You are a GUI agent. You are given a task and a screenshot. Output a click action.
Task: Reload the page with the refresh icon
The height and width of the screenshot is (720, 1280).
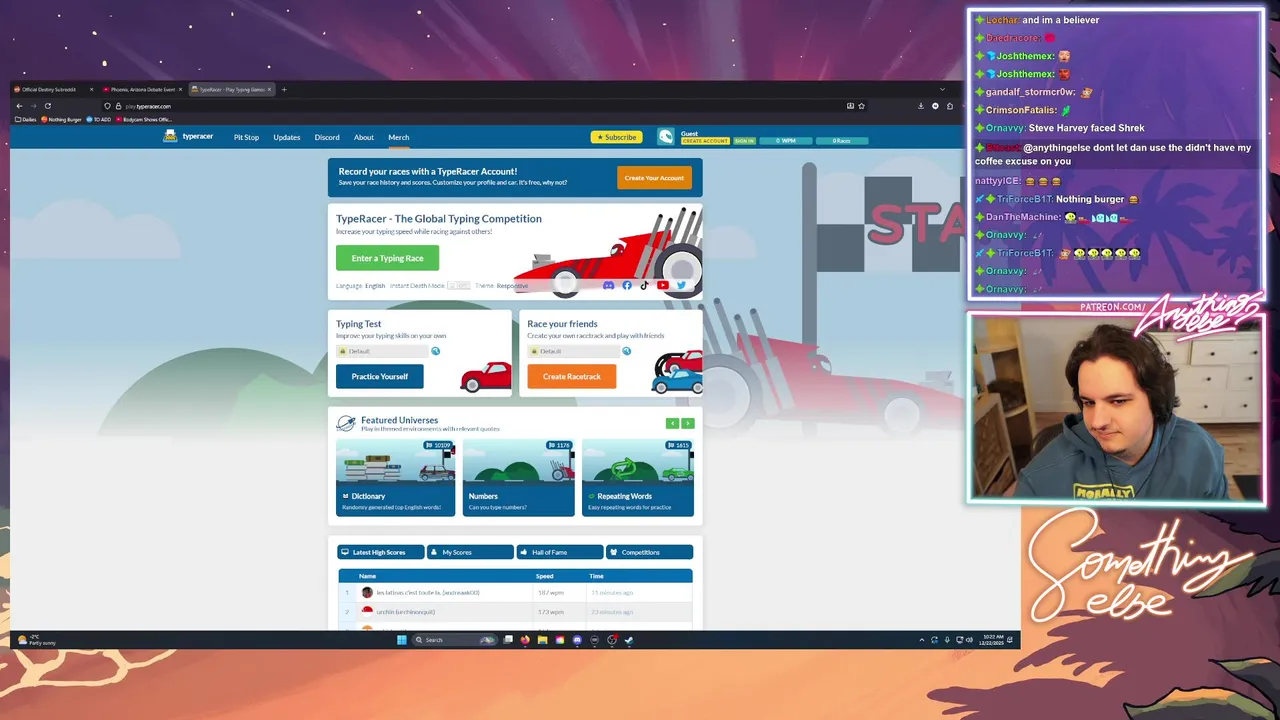click(47, 106)
